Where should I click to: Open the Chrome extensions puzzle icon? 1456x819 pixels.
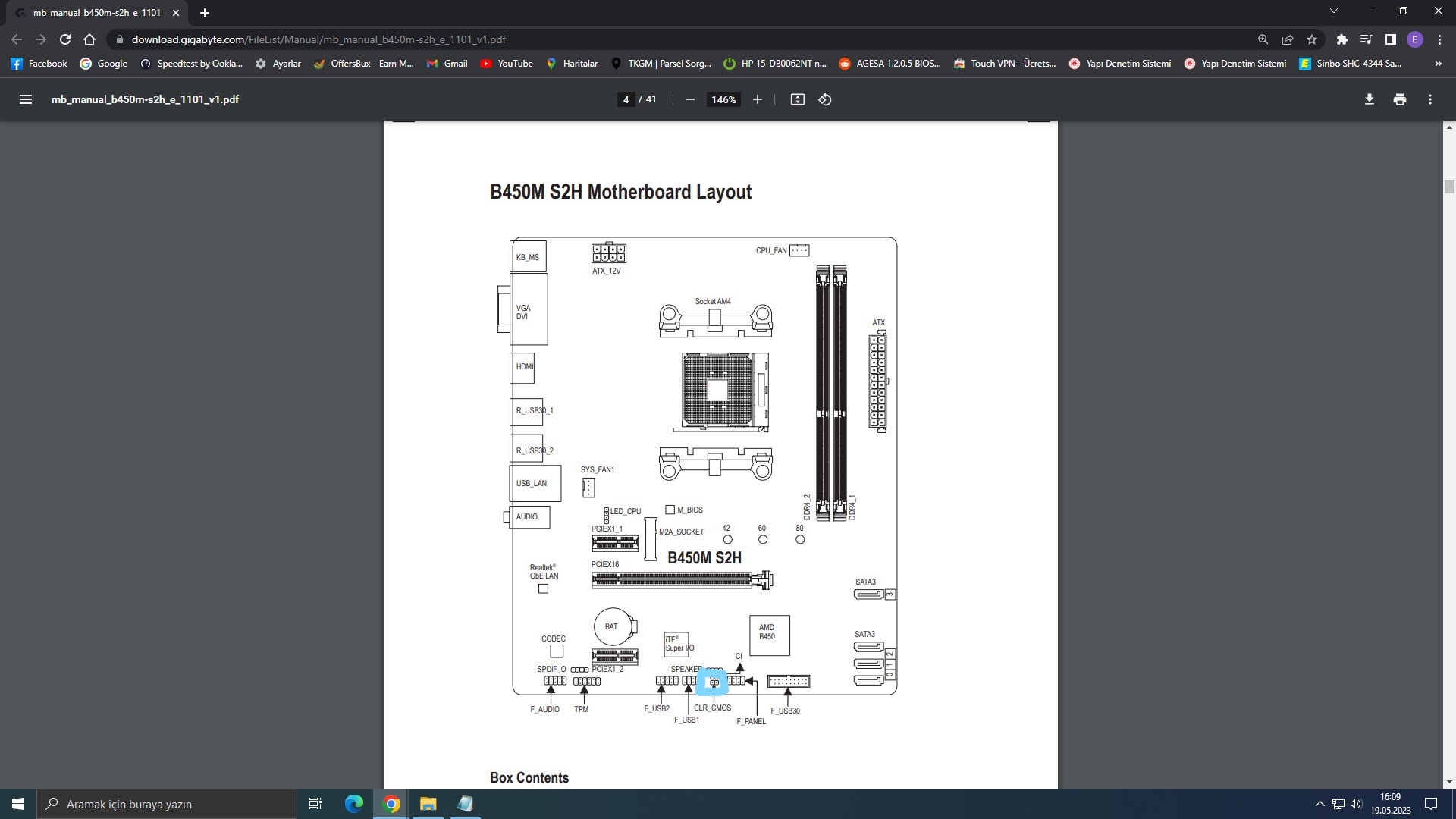click(x=1341, y=39)
